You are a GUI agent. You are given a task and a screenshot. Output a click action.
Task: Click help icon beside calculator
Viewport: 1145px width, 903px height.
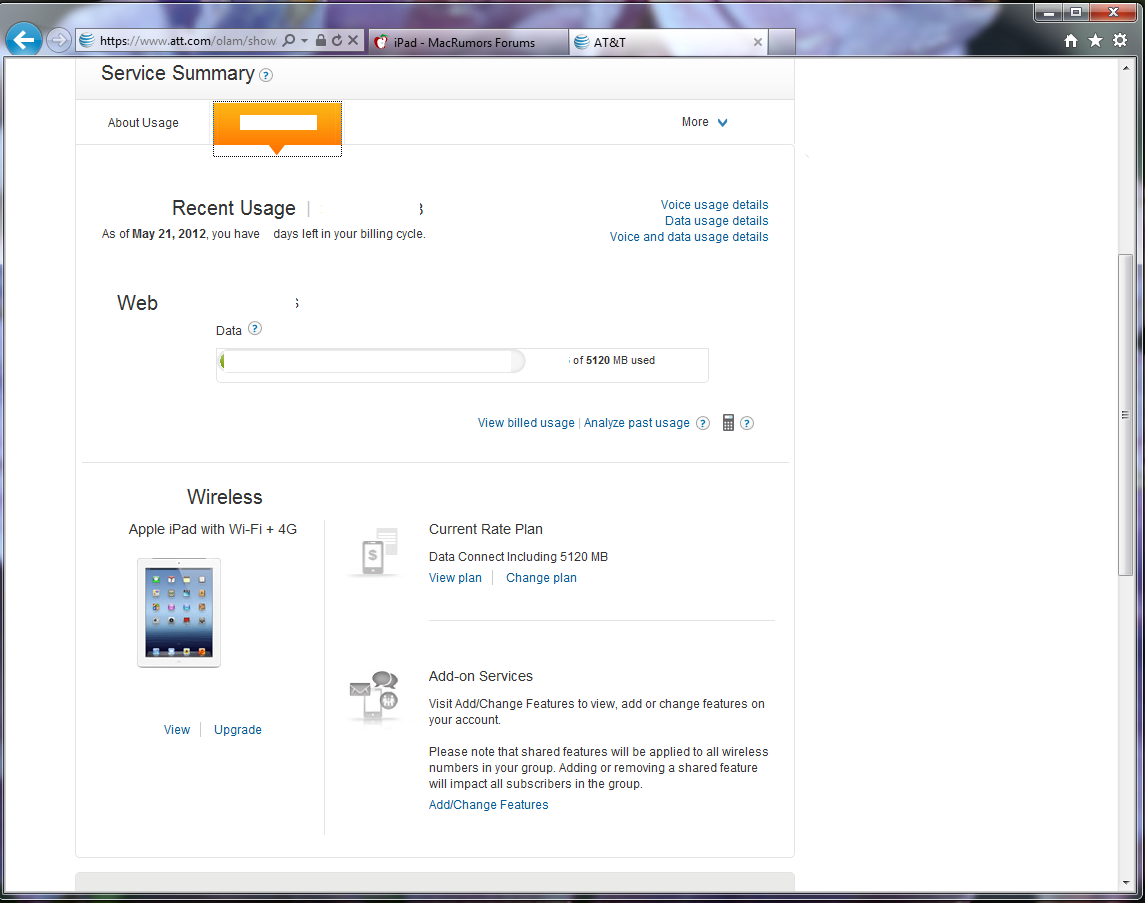(746, 423)
